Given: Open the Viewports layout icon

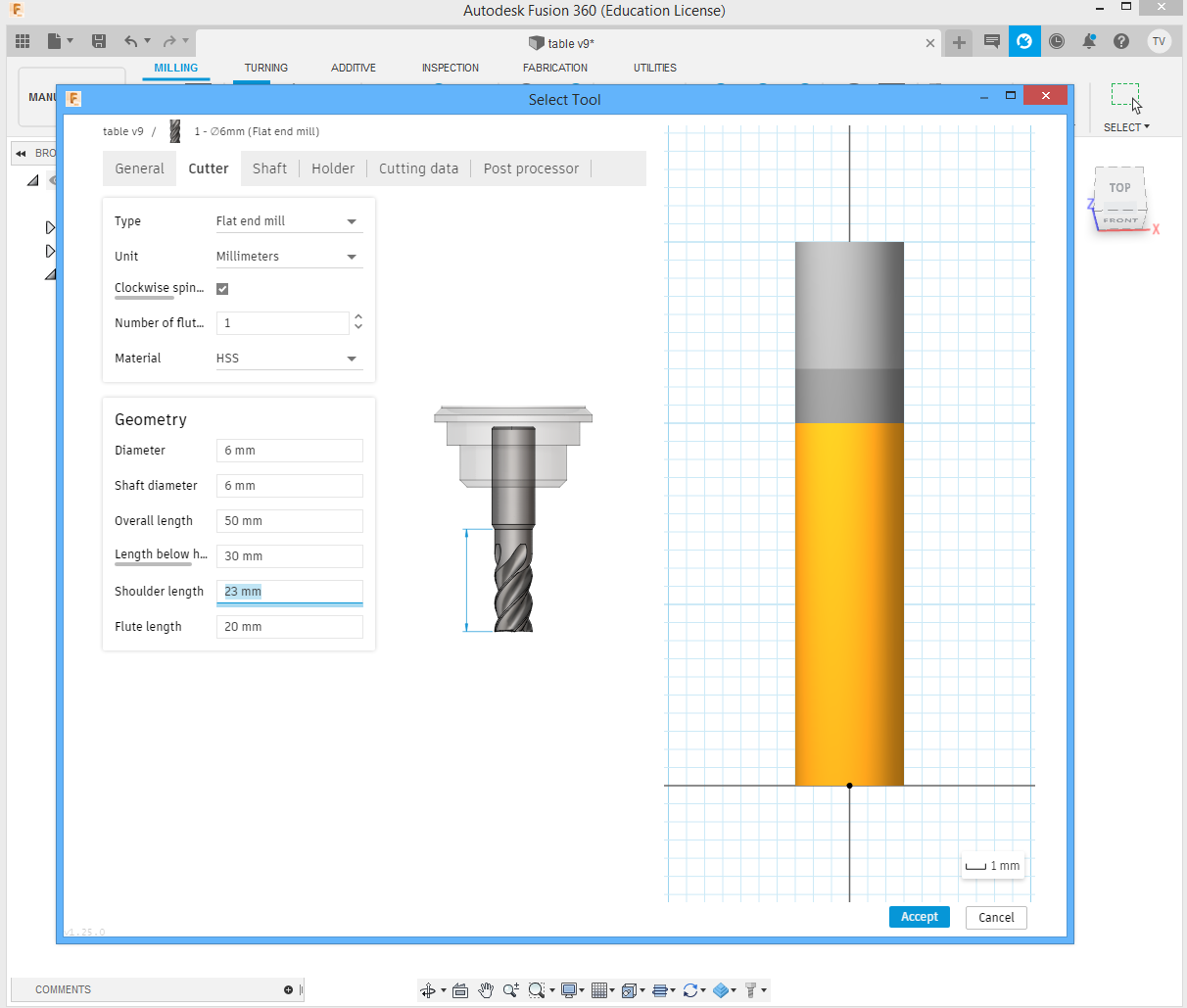Looking at the screenshot, I should coord(629,990).
